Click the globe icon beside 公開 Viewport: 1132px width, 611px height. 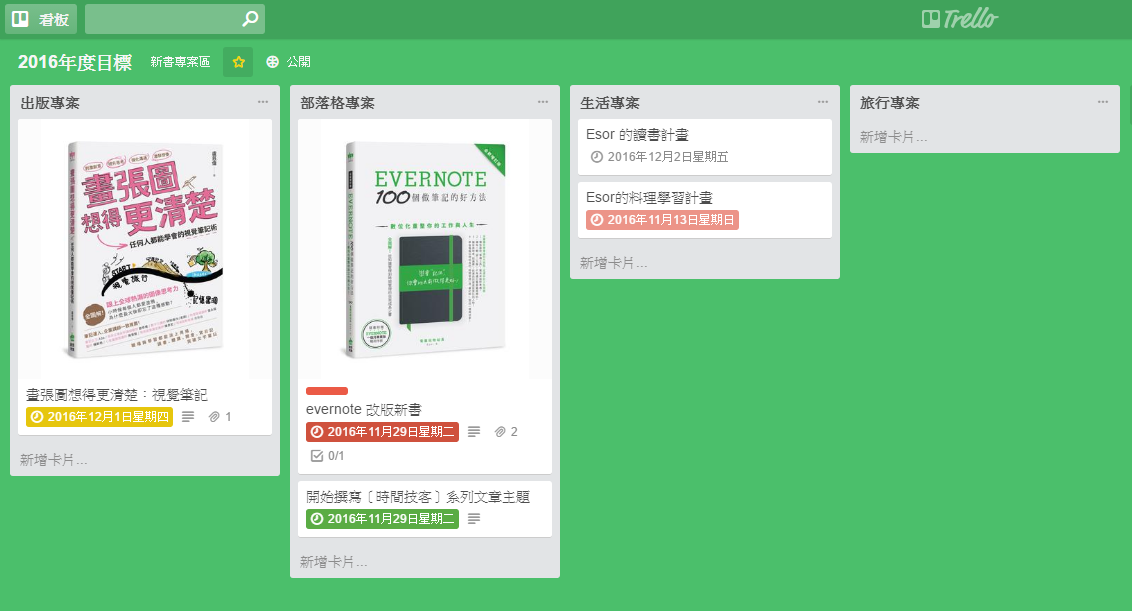tap(272, 62)
